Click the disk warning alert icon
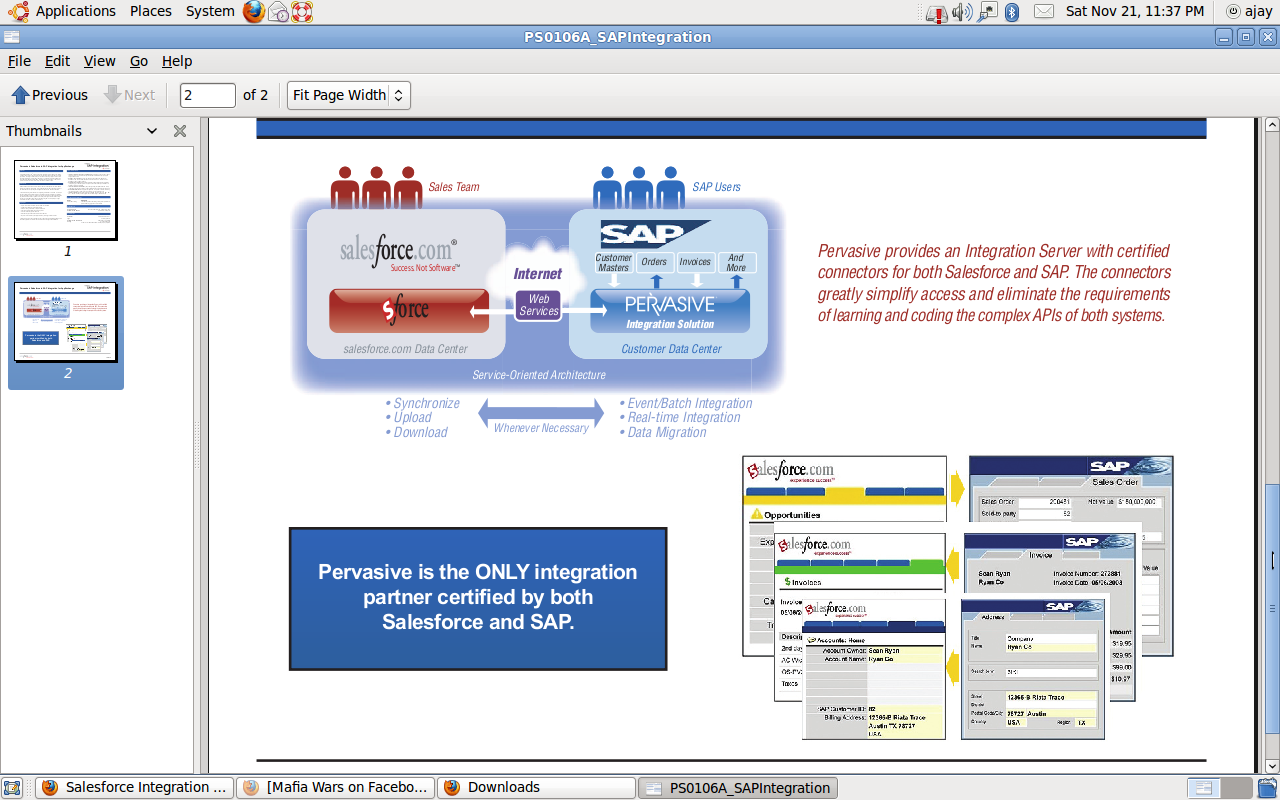Screen dimensions: 1280x800 [x=935, y=12]
